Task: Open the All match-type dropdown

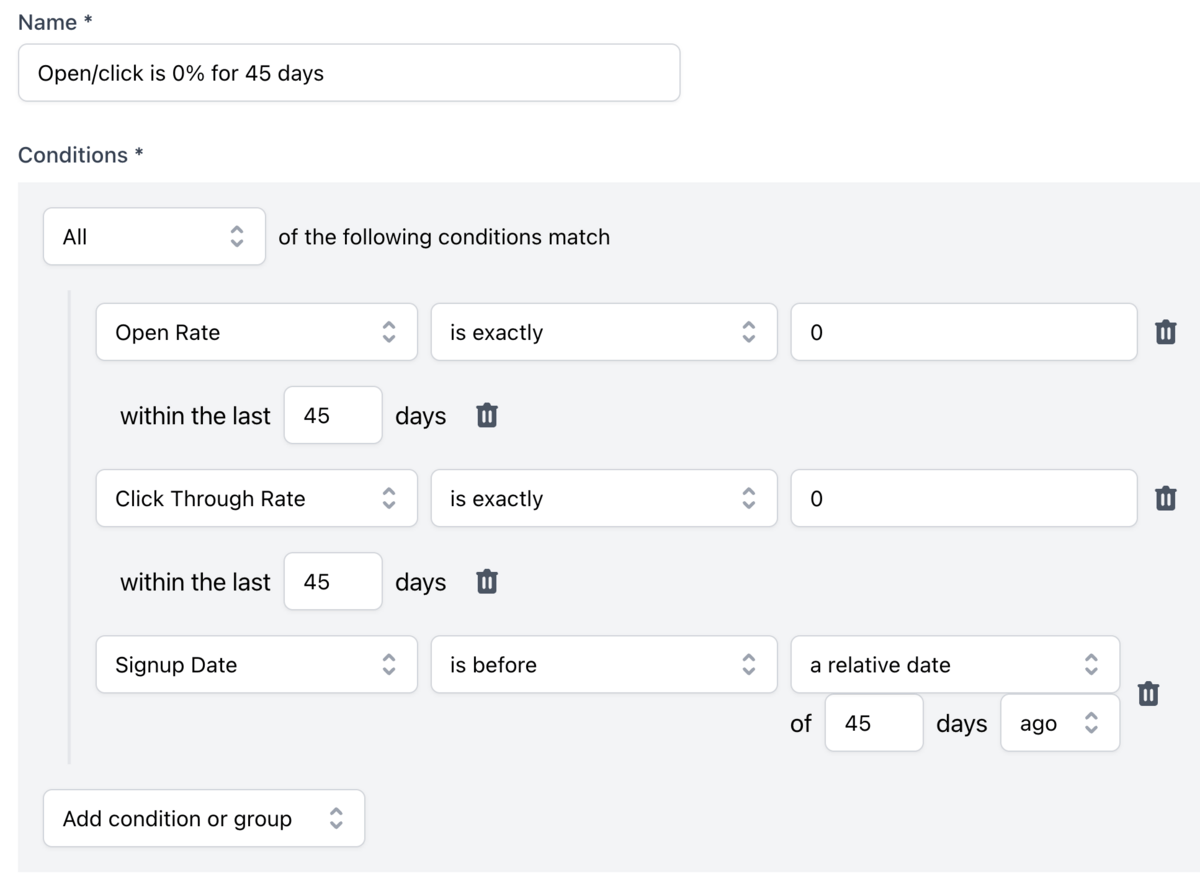Action: pyautogui.click(x=154, y=237)
